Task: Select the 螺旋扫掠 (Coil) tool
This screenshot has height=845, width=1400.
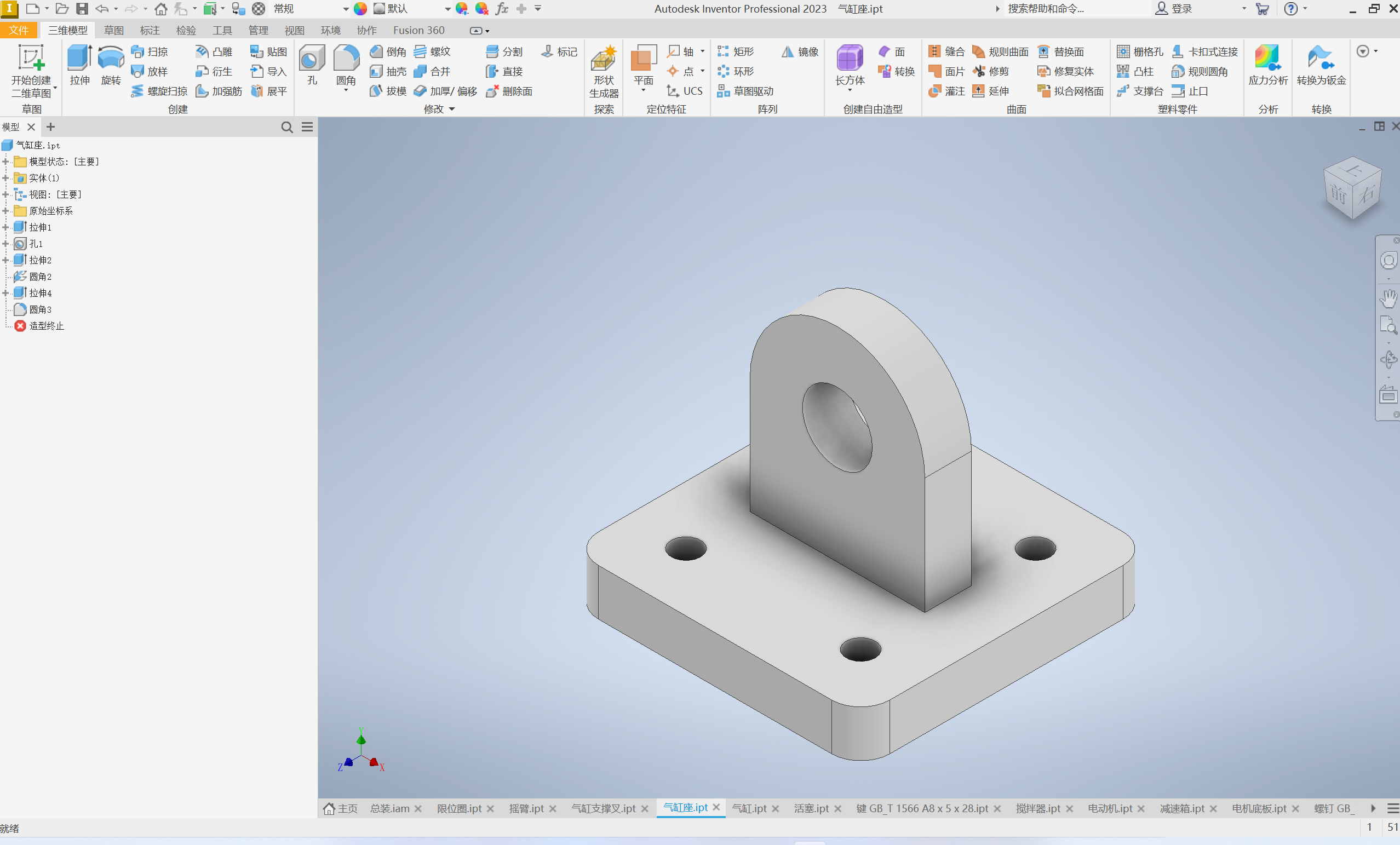Action: tap(159, 91)
